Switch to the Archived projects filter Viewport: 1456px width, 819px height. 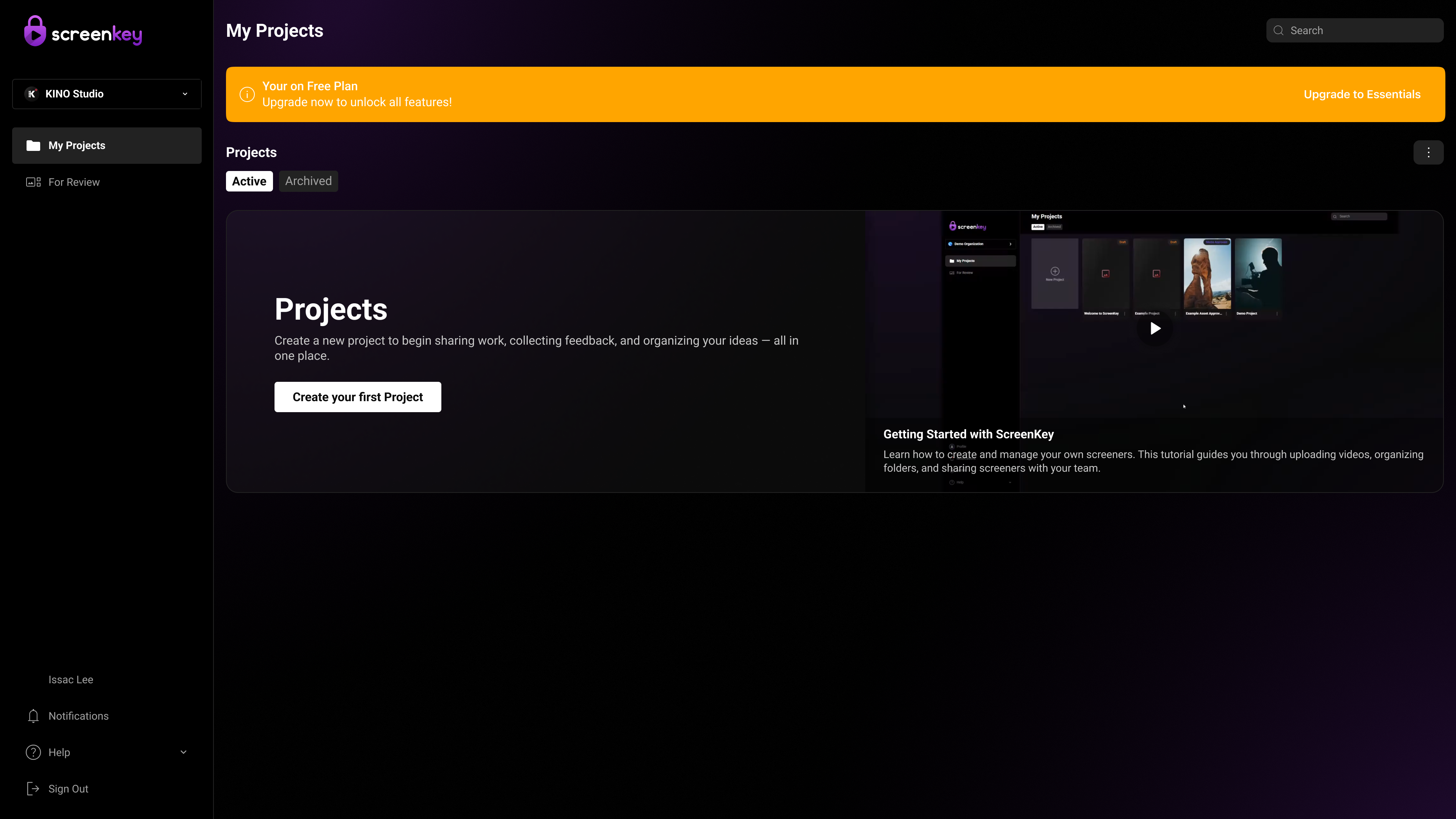click(x=308, y=181)
